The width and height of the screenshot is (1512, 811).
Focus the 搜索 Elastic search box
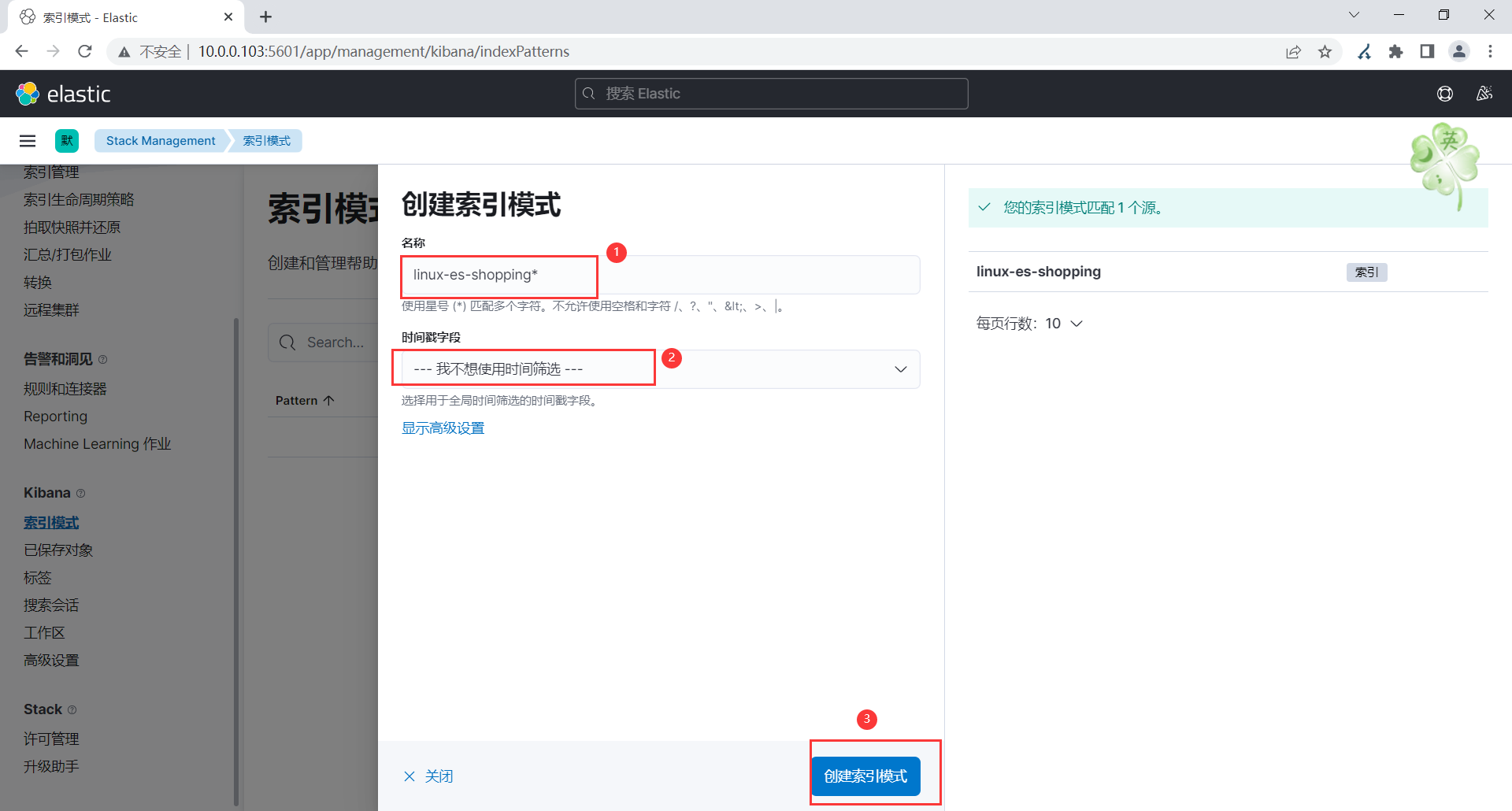click(772, 94)
